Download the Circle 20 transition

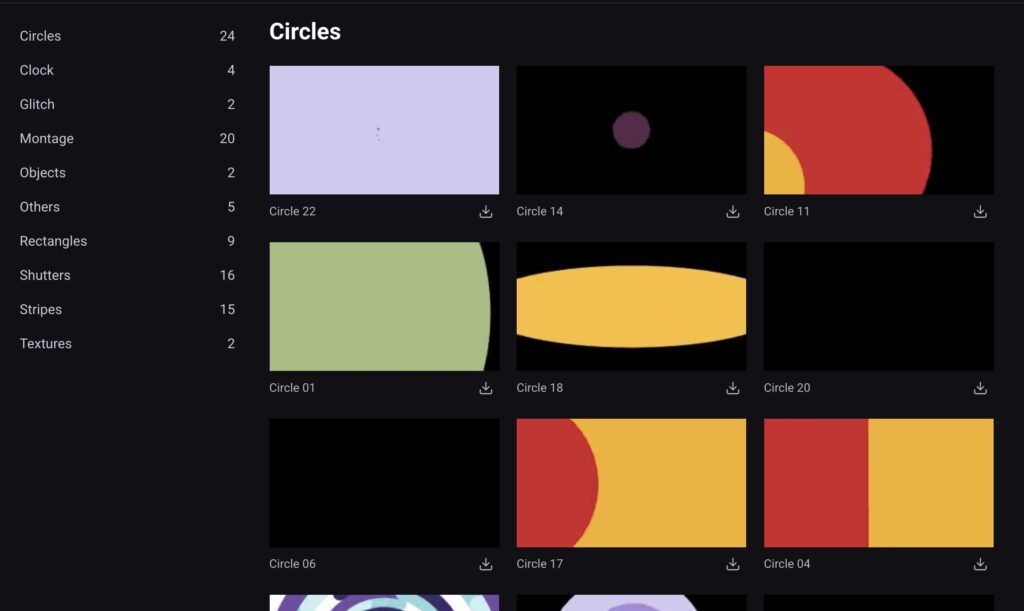click(980, 388)
